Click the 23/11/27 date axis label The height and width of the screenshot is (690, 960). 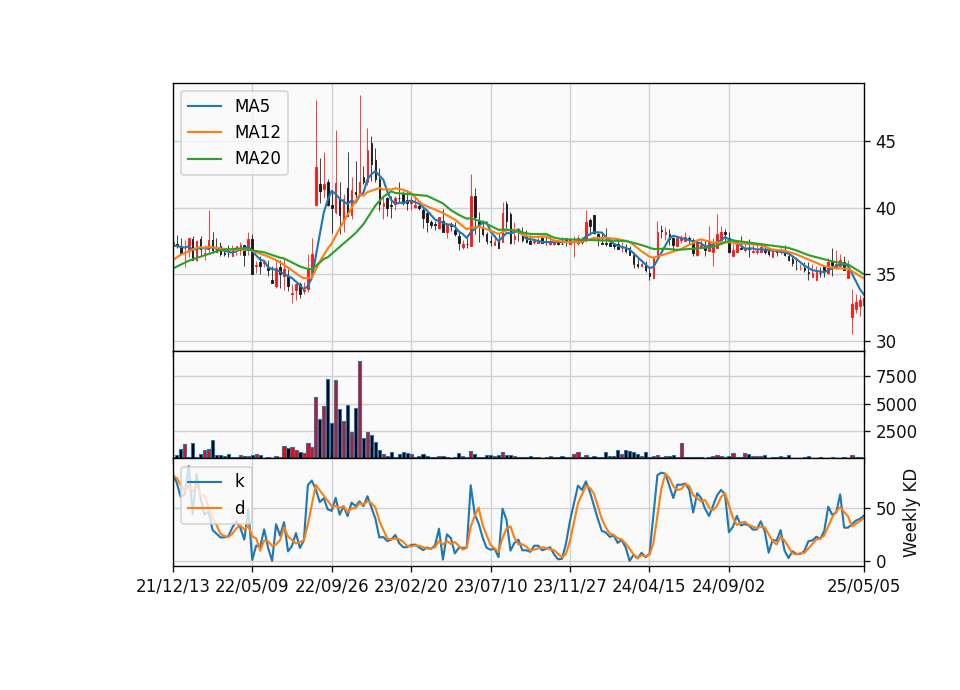[570, 586]
